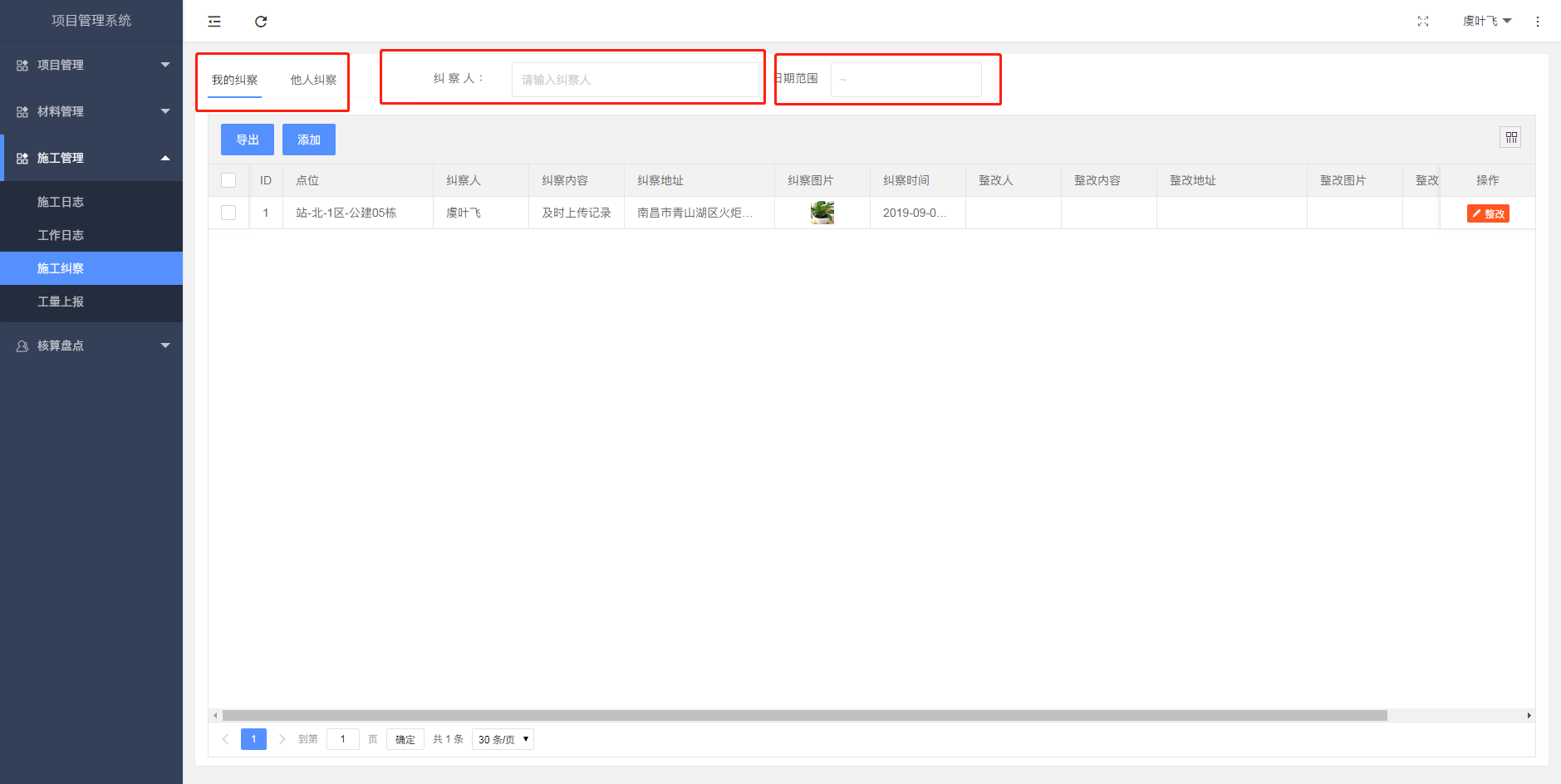Toggle the sidebar collapse icon

(x=214, y=22)
